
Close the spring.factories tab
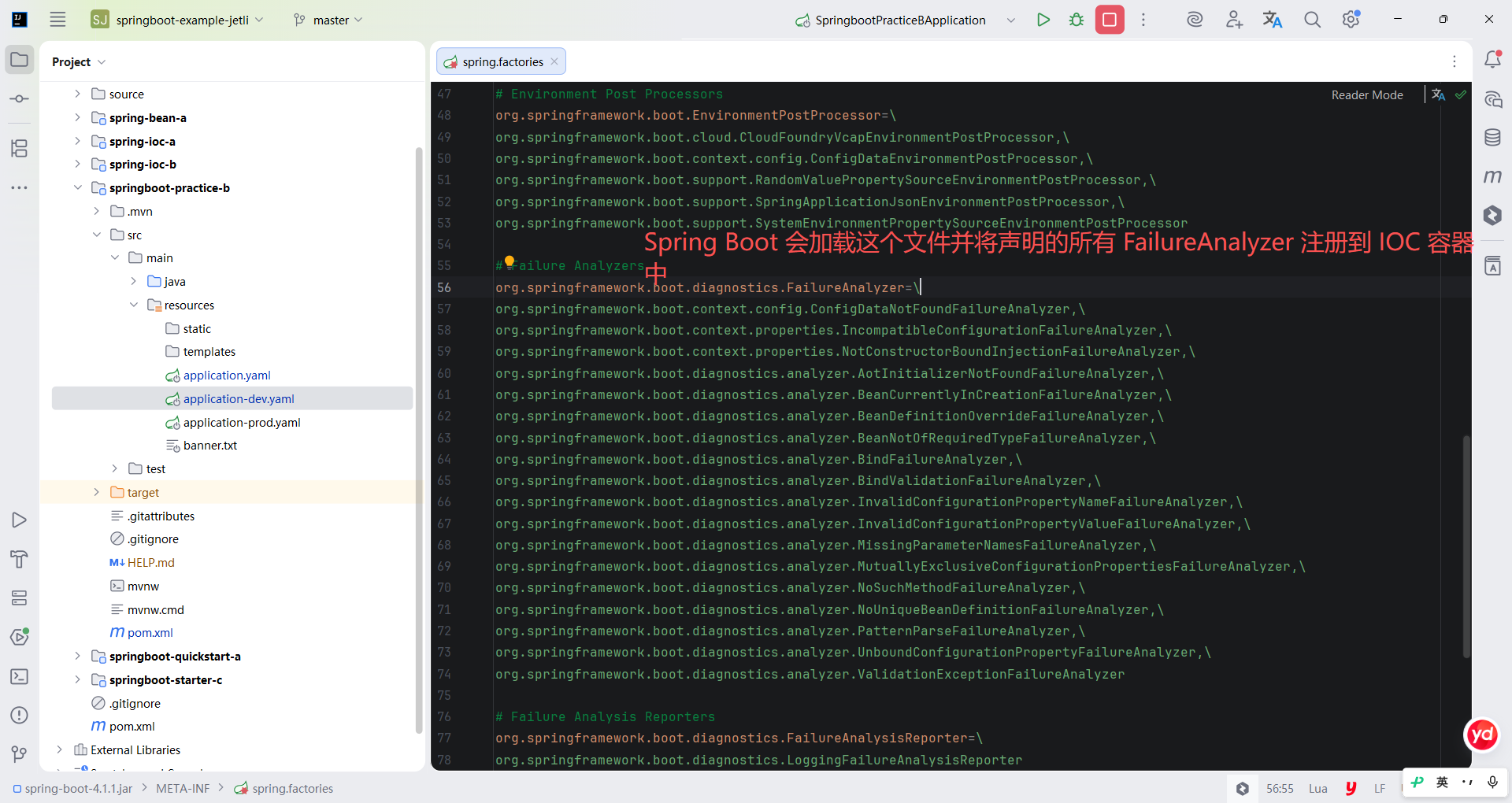(x=554, y=61)
